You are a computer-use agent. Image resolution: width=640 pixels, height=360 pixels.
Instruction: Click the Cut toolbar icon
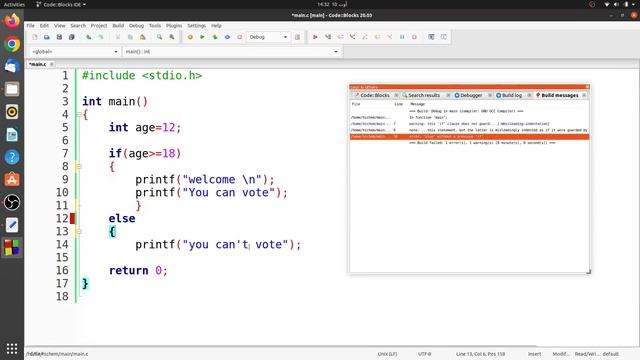[x=118, y=37]
